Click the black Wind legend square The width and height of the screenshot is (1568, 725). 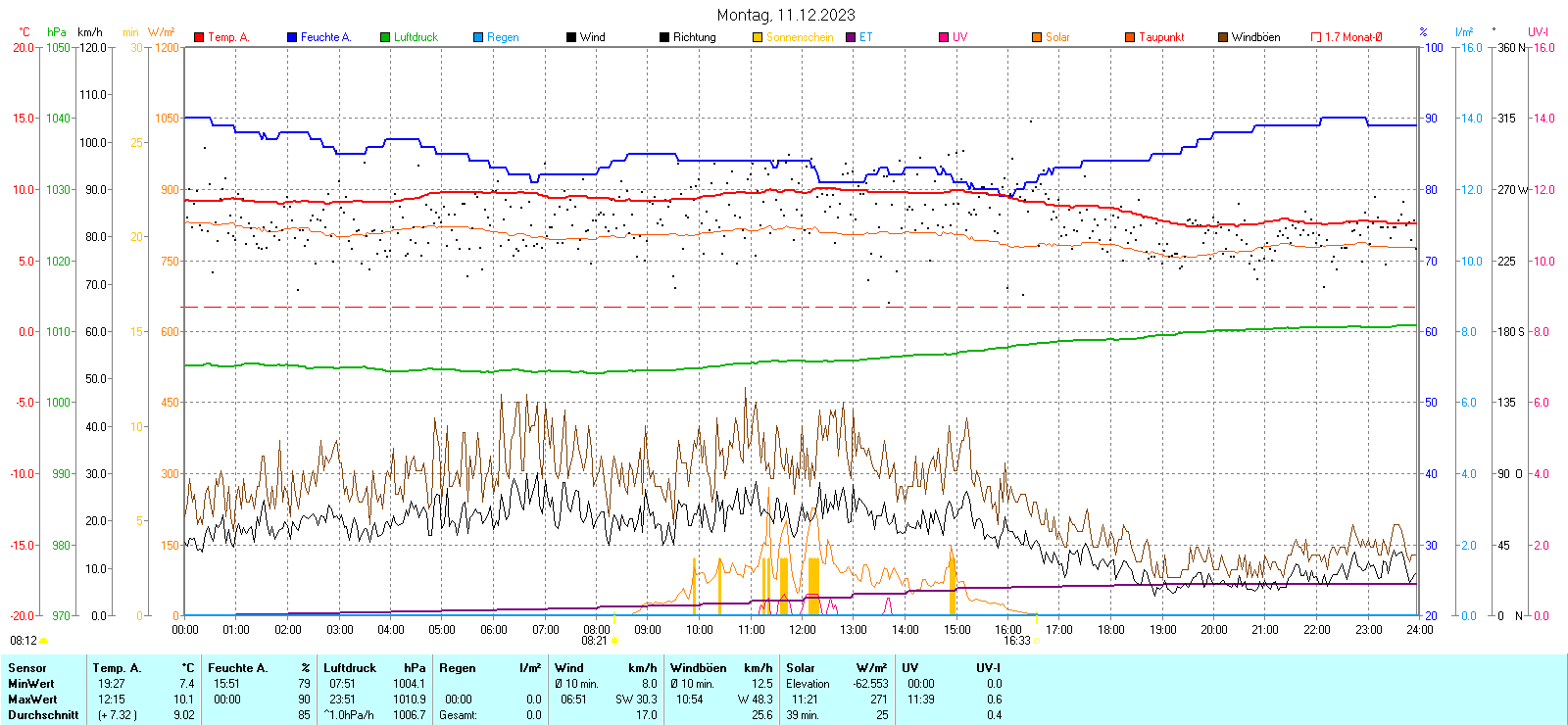pyautogui.click(x=571, y=37)
